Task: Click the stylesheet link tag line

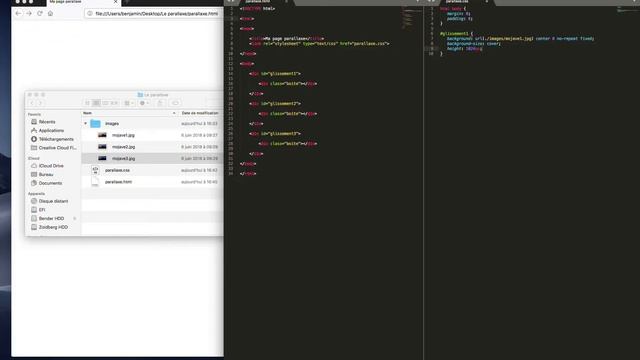Action: [x=319, y=43]
